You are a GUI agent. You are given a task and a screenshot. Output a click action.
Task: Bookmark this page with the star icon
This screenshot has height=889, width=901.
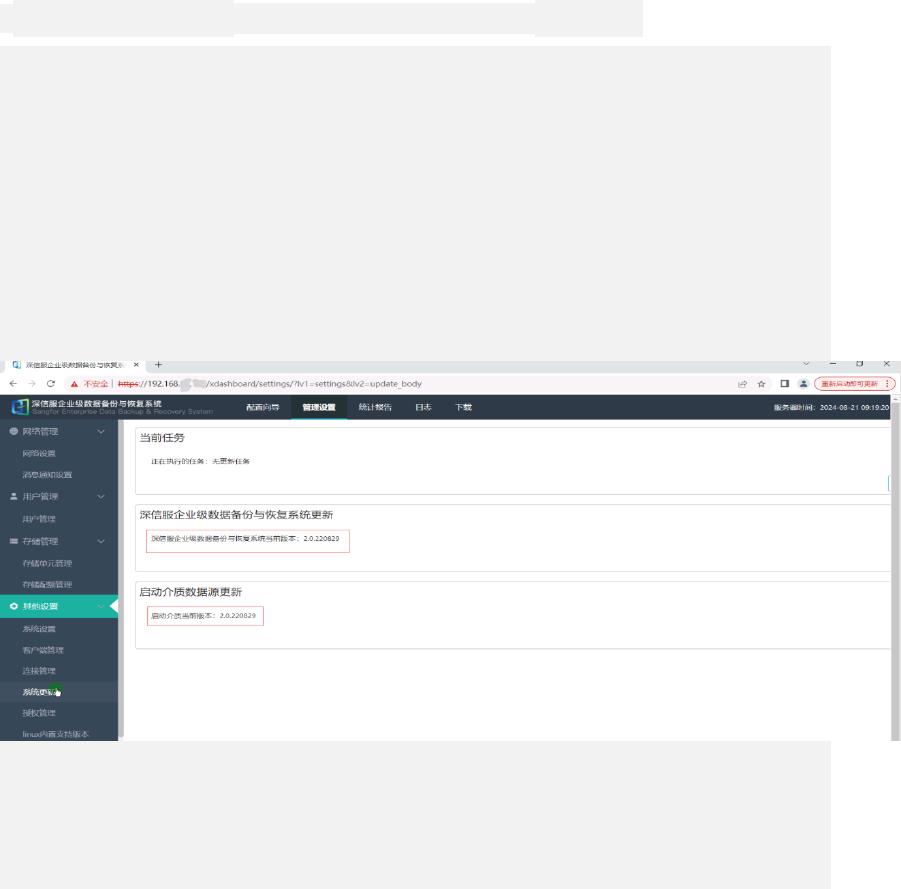point(761,384)
